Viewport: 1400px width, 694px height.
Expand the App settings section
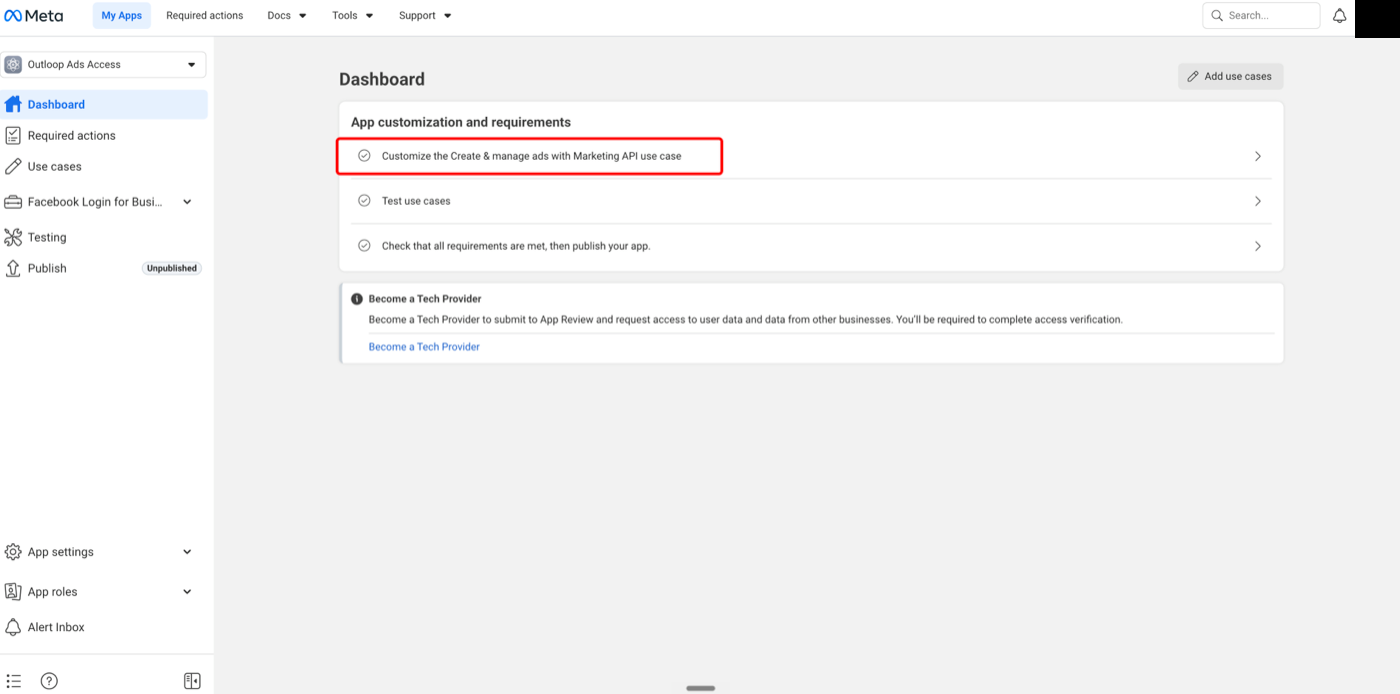(187, 552)
